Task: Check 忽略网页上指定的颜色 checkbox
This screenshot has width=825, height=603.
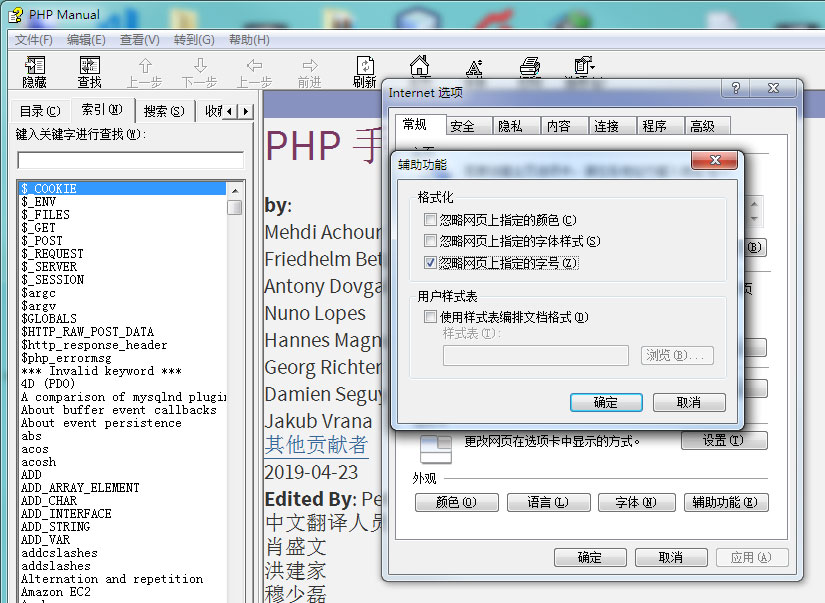Action: coord(430,219)
